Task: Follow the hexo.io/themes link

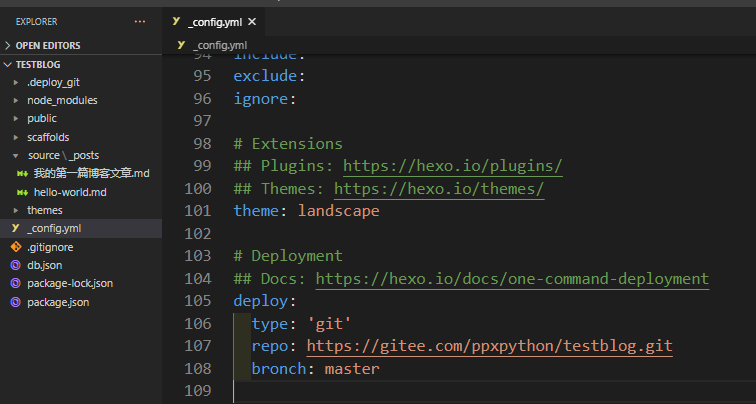Action: [x=439, y=189]
